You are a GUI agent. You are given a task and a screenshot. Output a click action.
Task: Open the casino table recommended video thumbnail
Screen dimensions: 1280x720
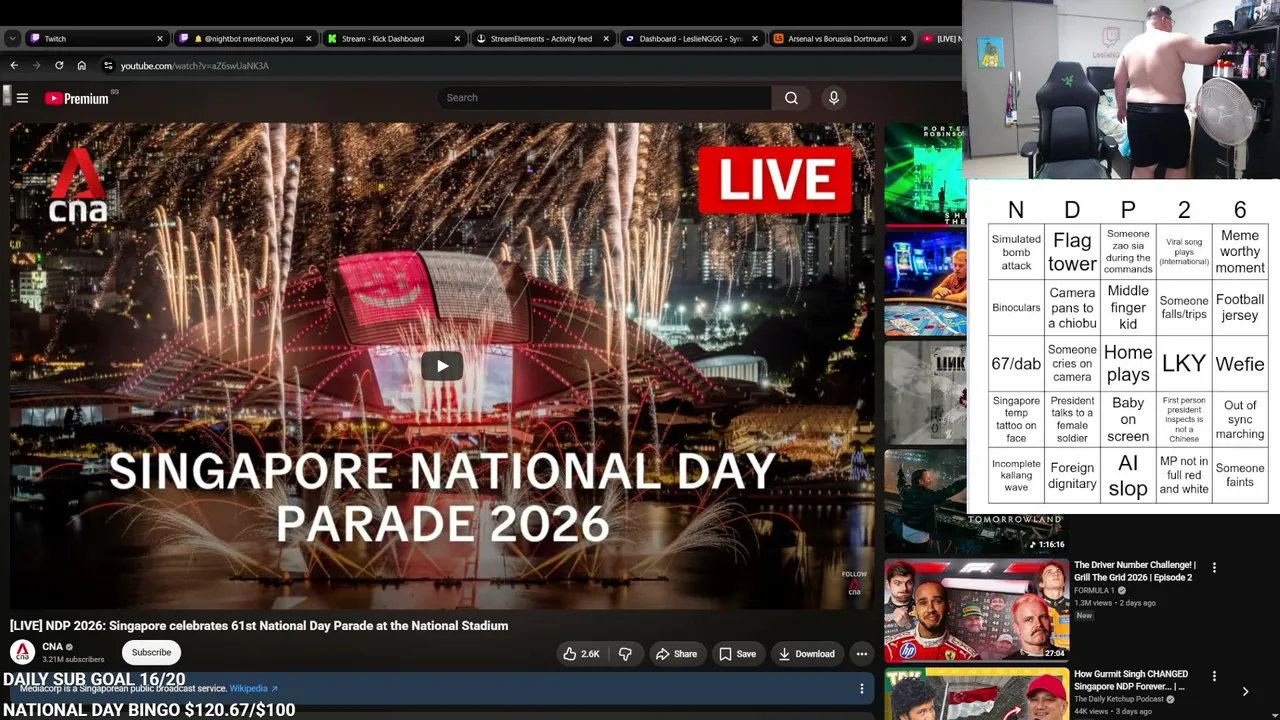(925, 283)
